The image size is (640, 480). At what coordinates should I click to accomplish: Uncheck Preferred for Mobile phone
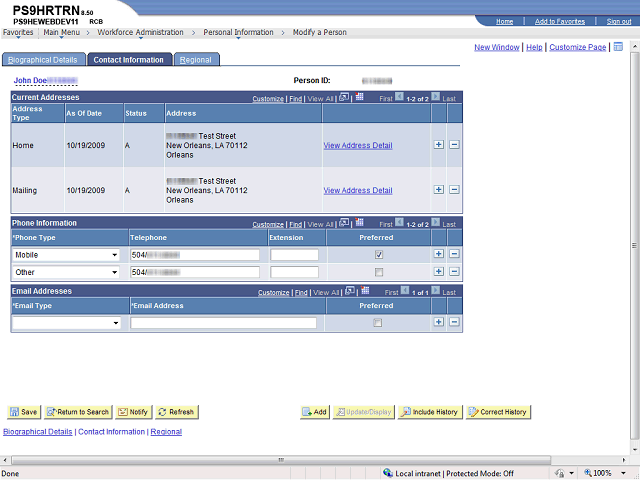click(x=378, y=255)
